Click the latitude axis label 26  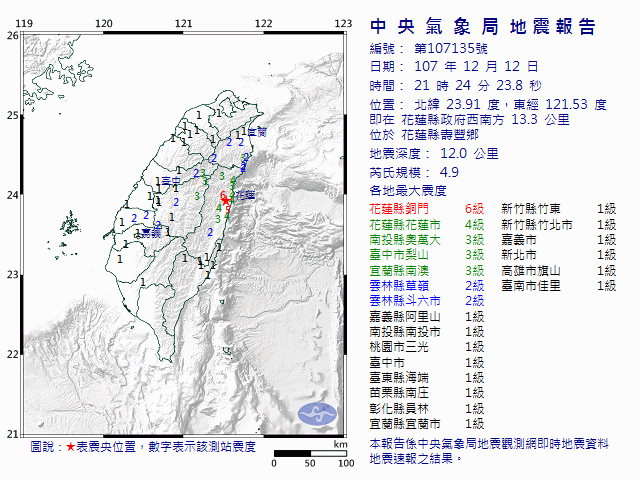(12, 36)
